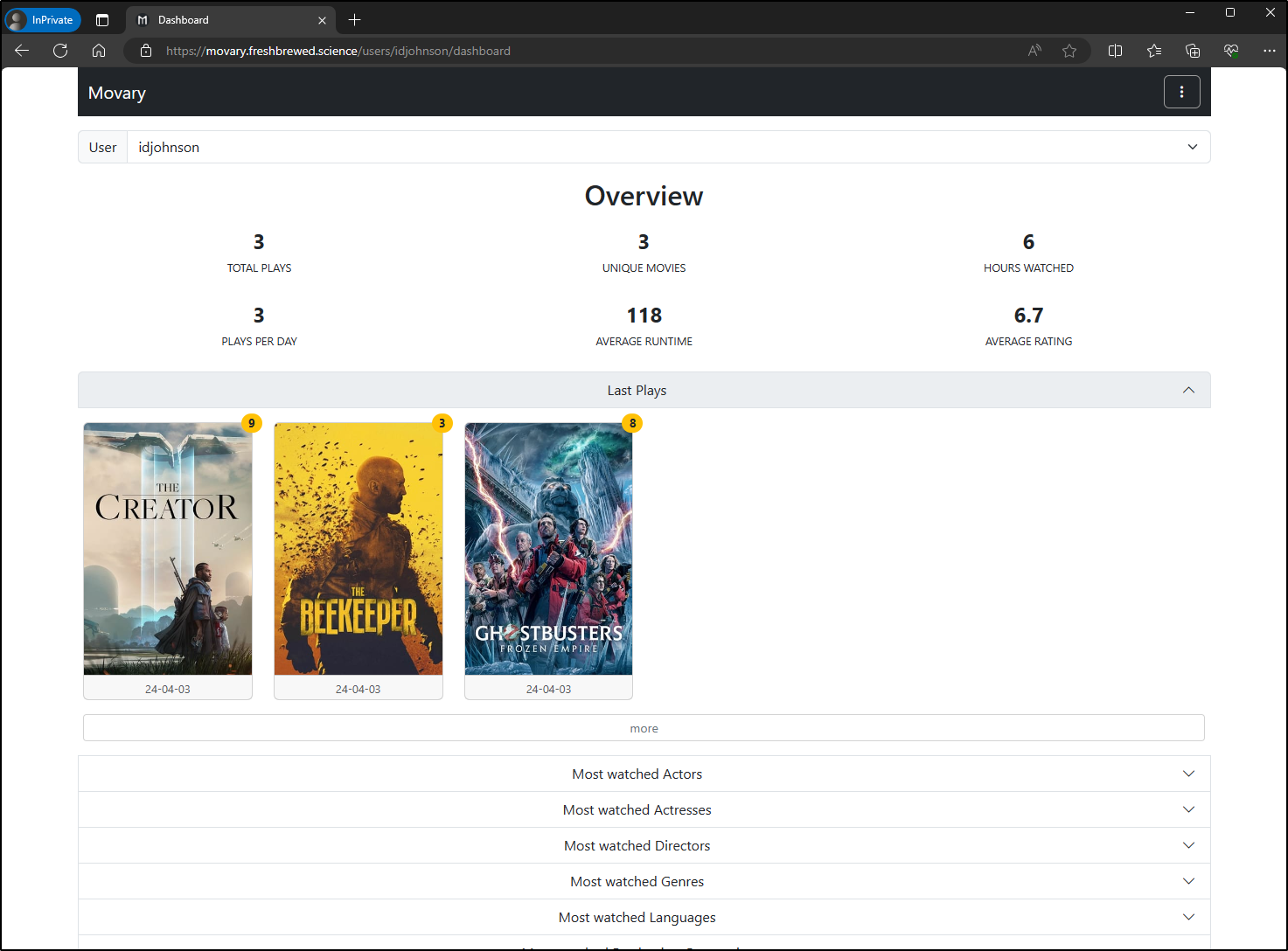Click the InPrivate profile badge
This screenshot has width=1288, height=951.
[43, 20]
